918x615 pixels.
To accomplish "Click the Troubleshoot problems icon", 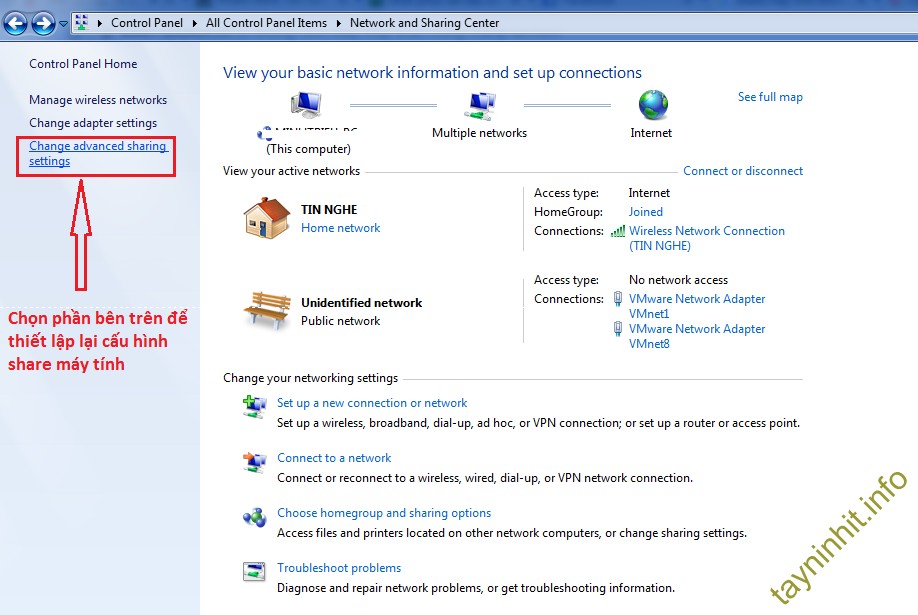I will (254, 571).
